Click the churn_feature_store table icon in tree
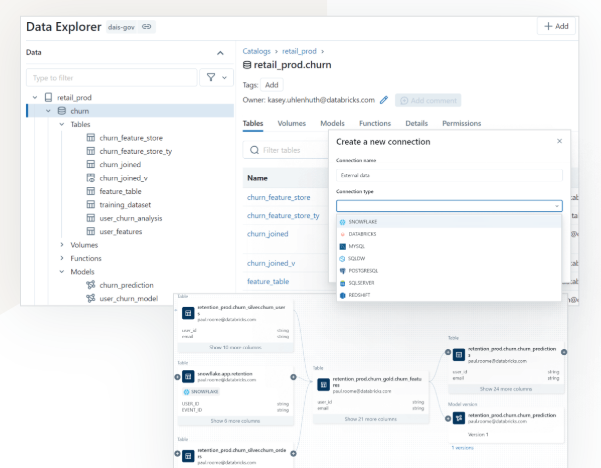 point(90,138)
